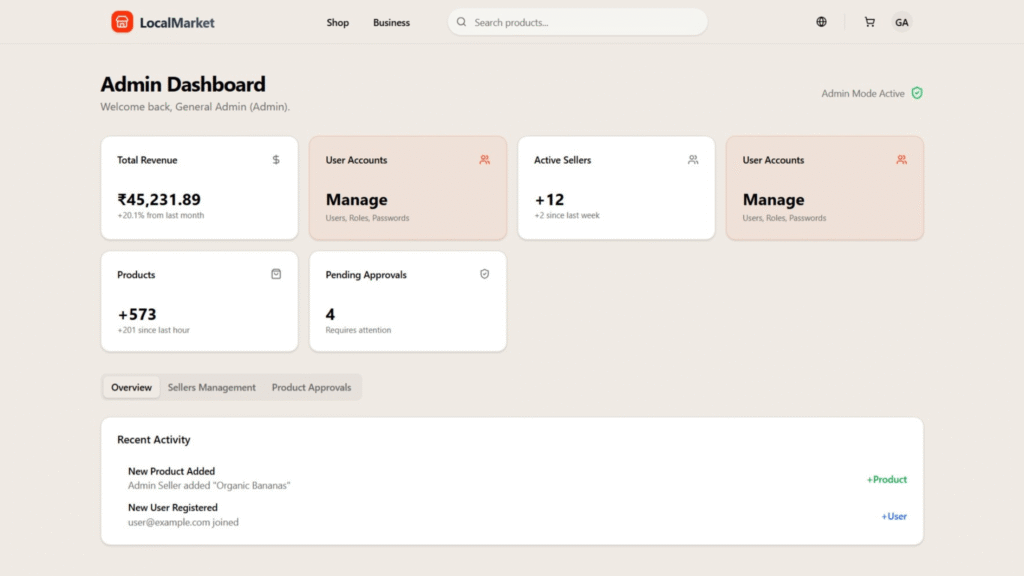Image resolution: width=1024 pixels, height=576 pixels.
Task: Open the Business navigation item
Action: point(391,22)
